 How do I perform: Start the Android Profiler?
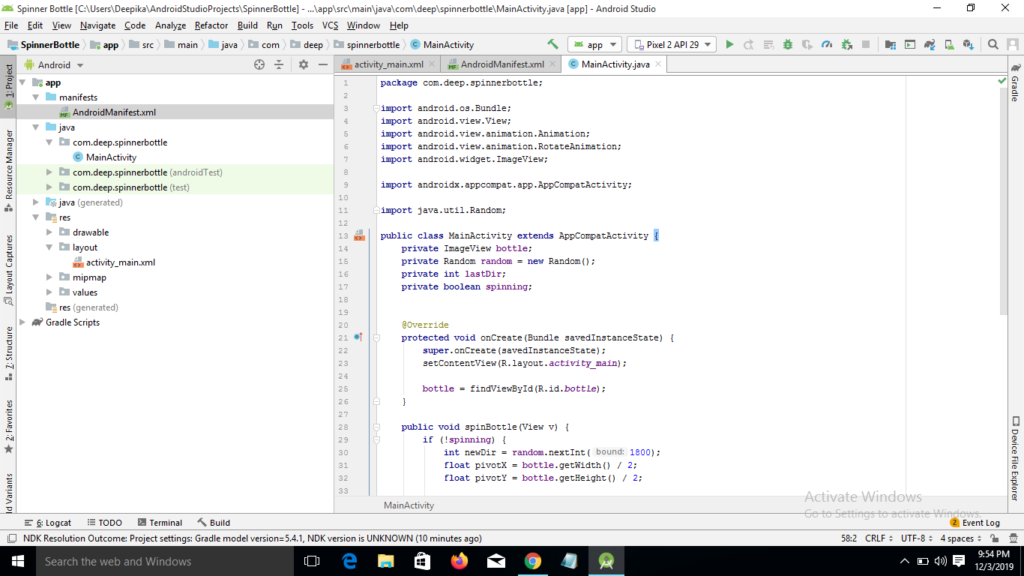point(827,44)
